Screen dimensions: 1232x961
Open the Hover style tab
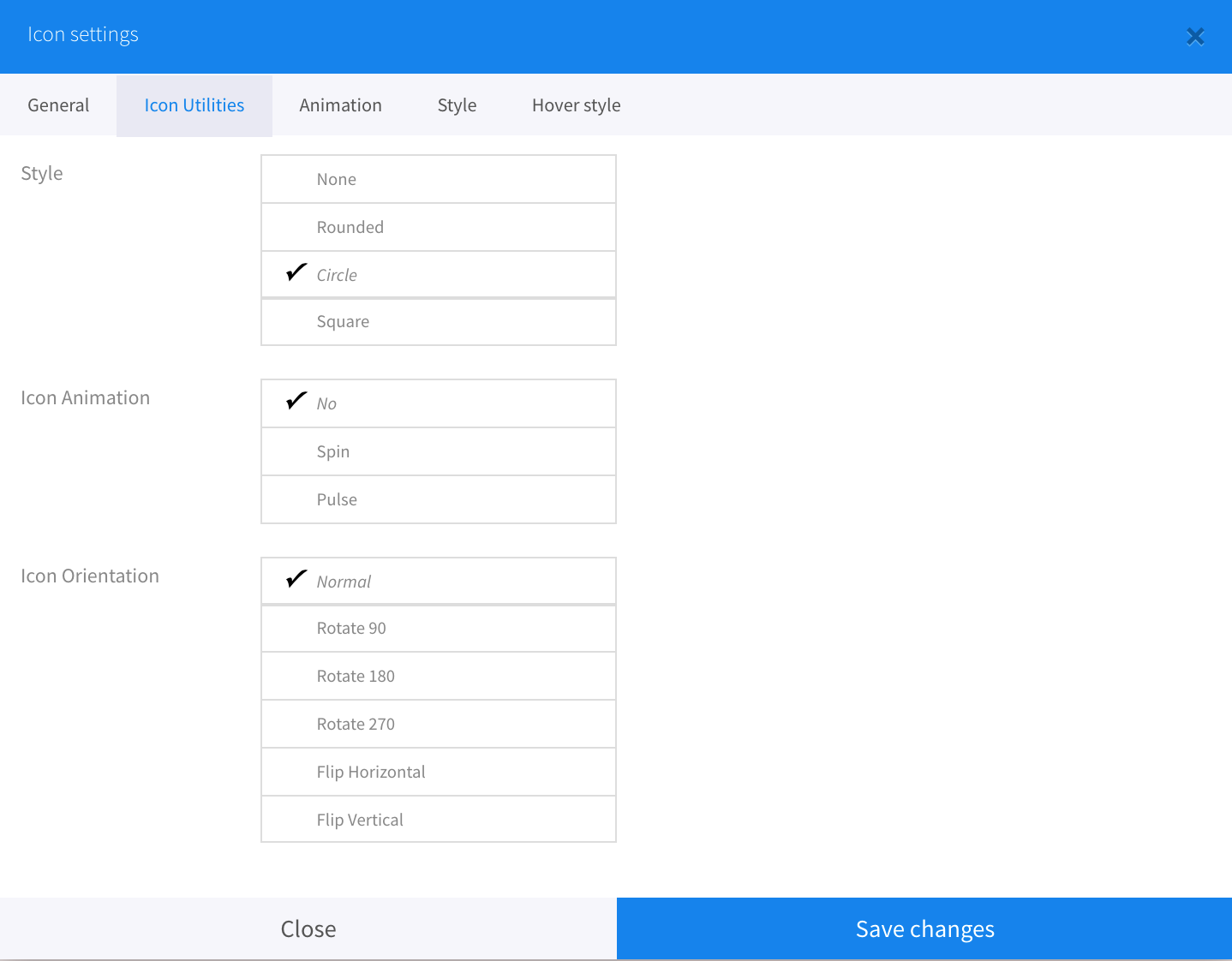click(577, 105)
